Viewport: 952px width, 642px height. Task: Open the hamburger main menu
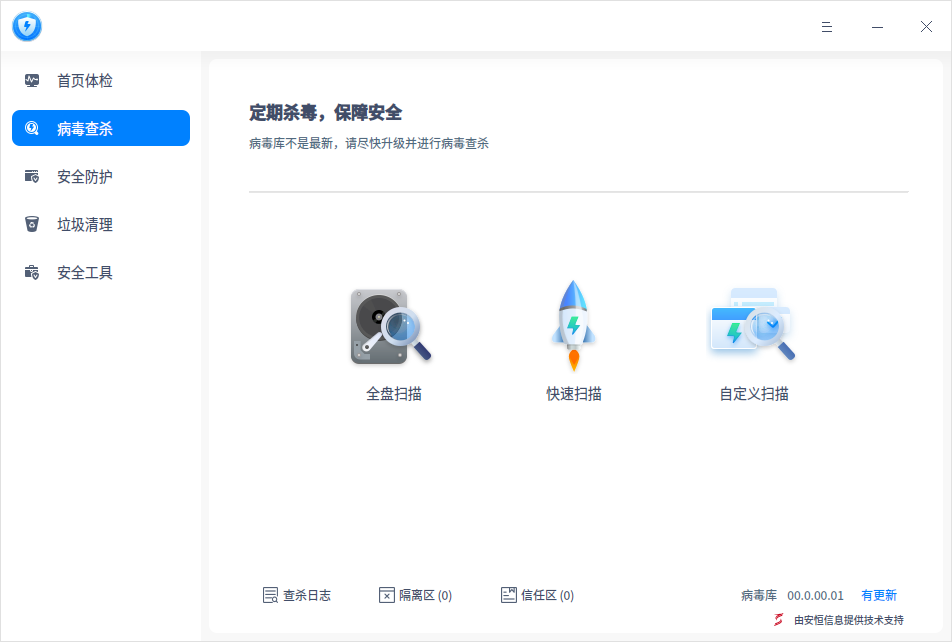(826, 27)
